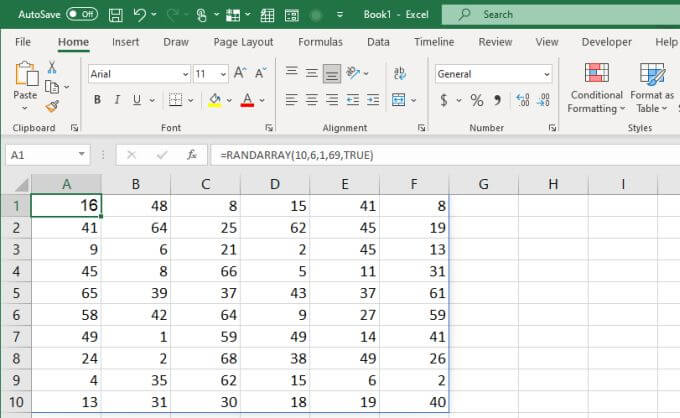This screenshot has height=418, width=680.
Task: Open the Arial font name dropdown
Action: (185, 74)
